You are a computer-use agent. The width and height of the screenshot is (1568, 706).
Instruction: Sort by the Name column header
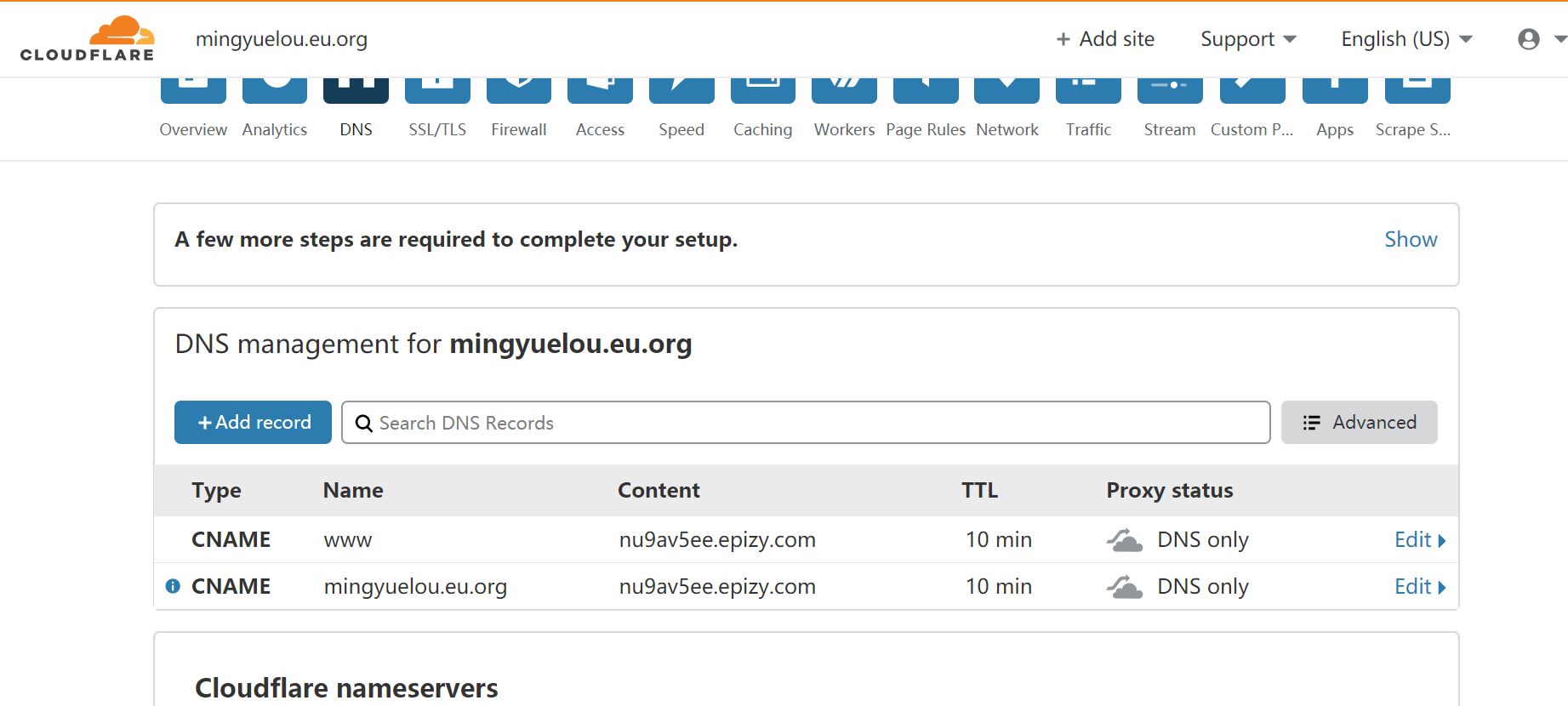coord(353,490)
